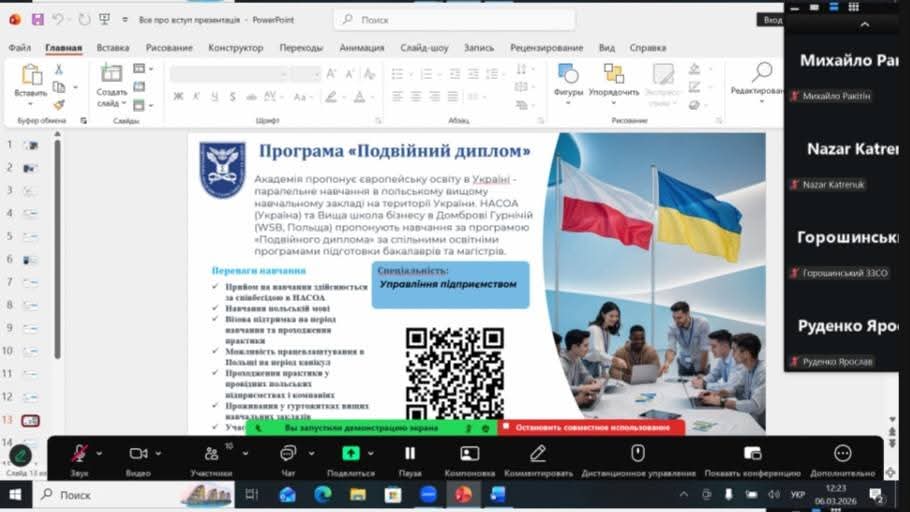
Task: Toggle camera with the Видео button
Action: (x=137, y=455)
